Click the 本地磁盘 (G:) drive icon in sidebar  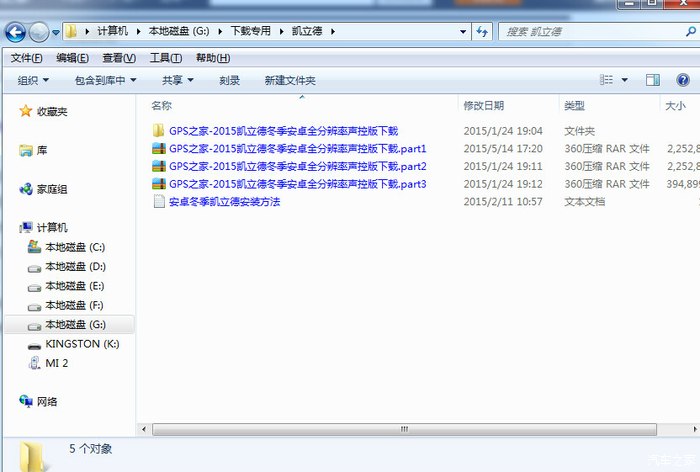pyautogui.click(x=34, y=326)
